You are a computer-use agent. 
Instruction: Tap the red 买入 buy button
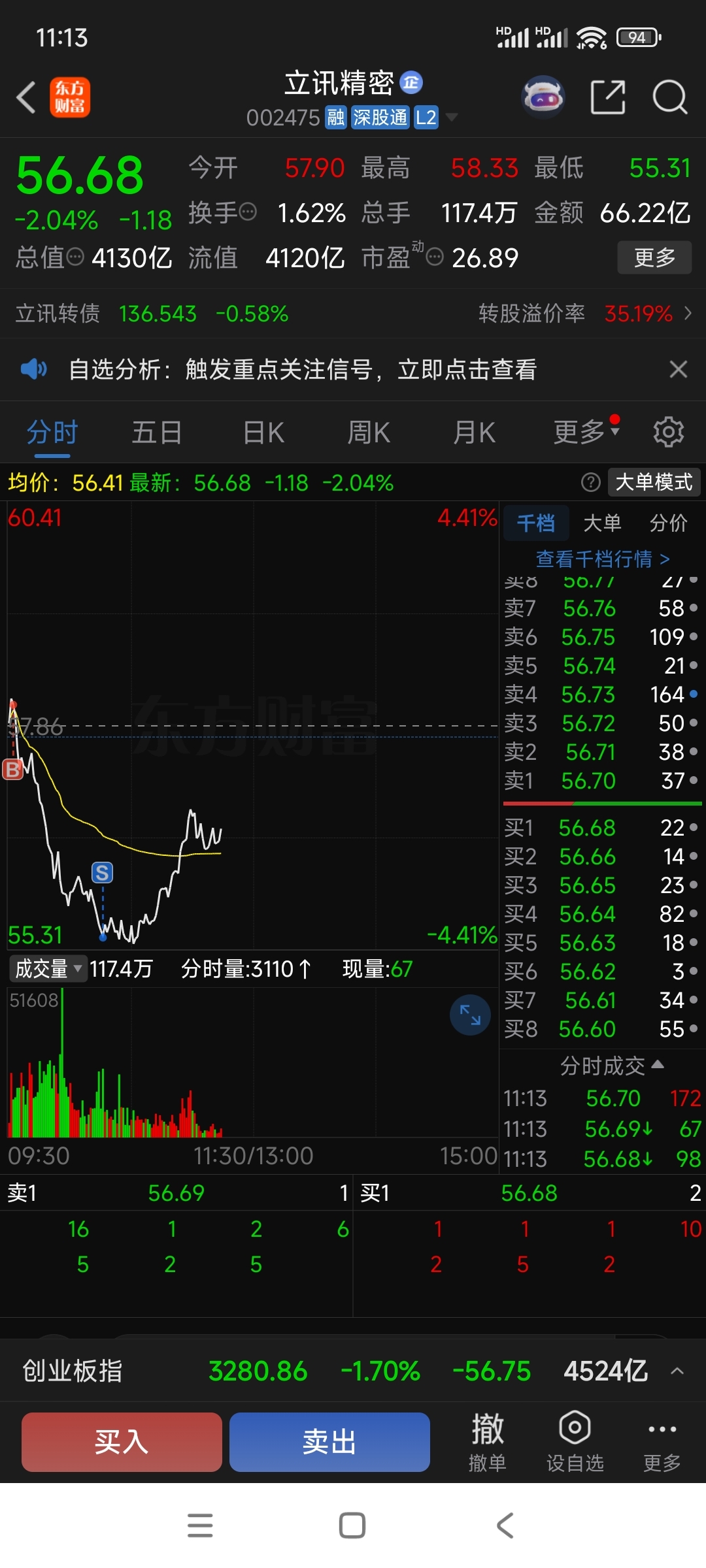[122, 1442]
